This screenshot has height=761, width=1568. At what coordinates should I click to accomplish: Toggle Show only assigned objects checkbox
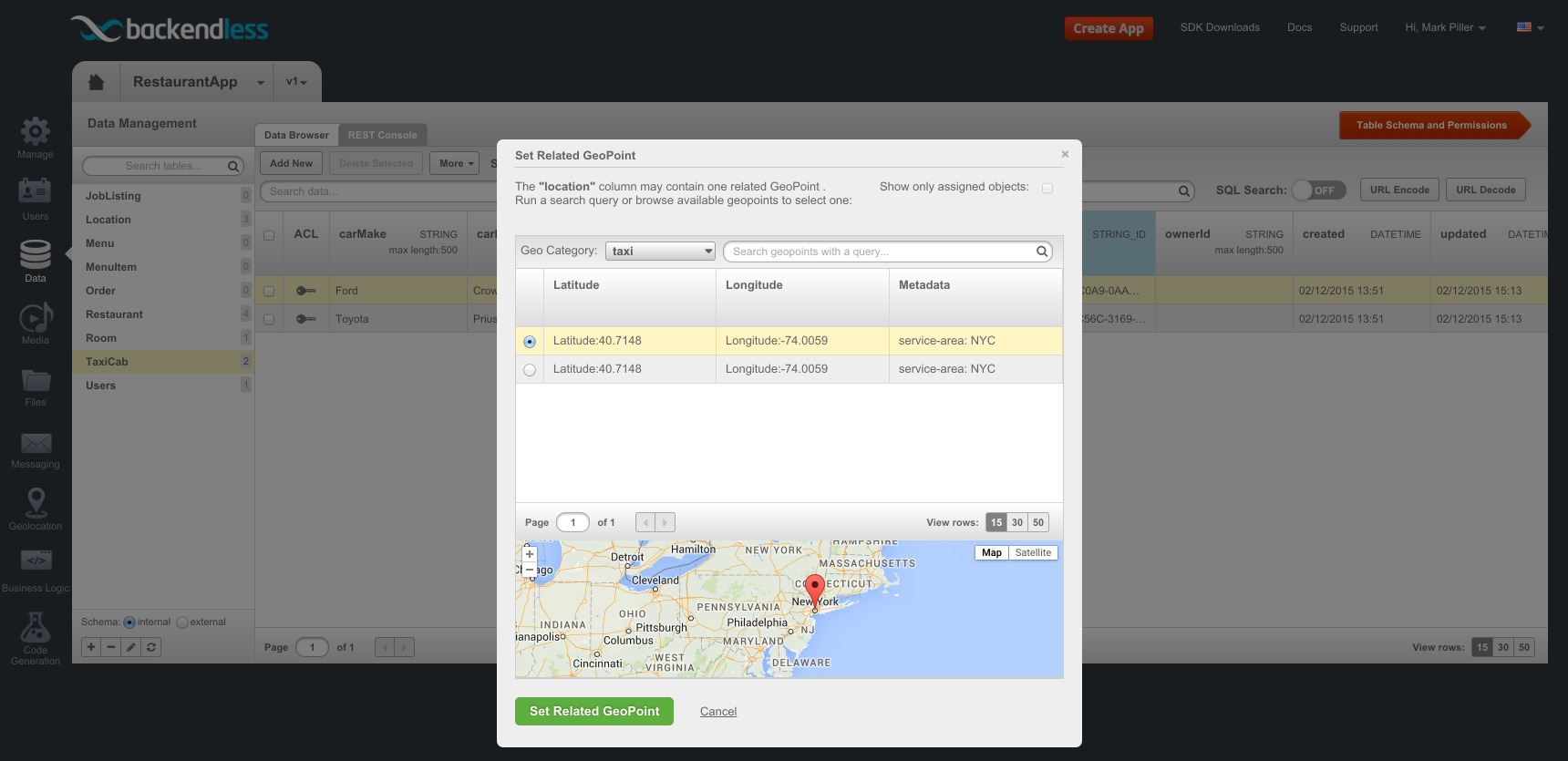(x=1047, y=188)
